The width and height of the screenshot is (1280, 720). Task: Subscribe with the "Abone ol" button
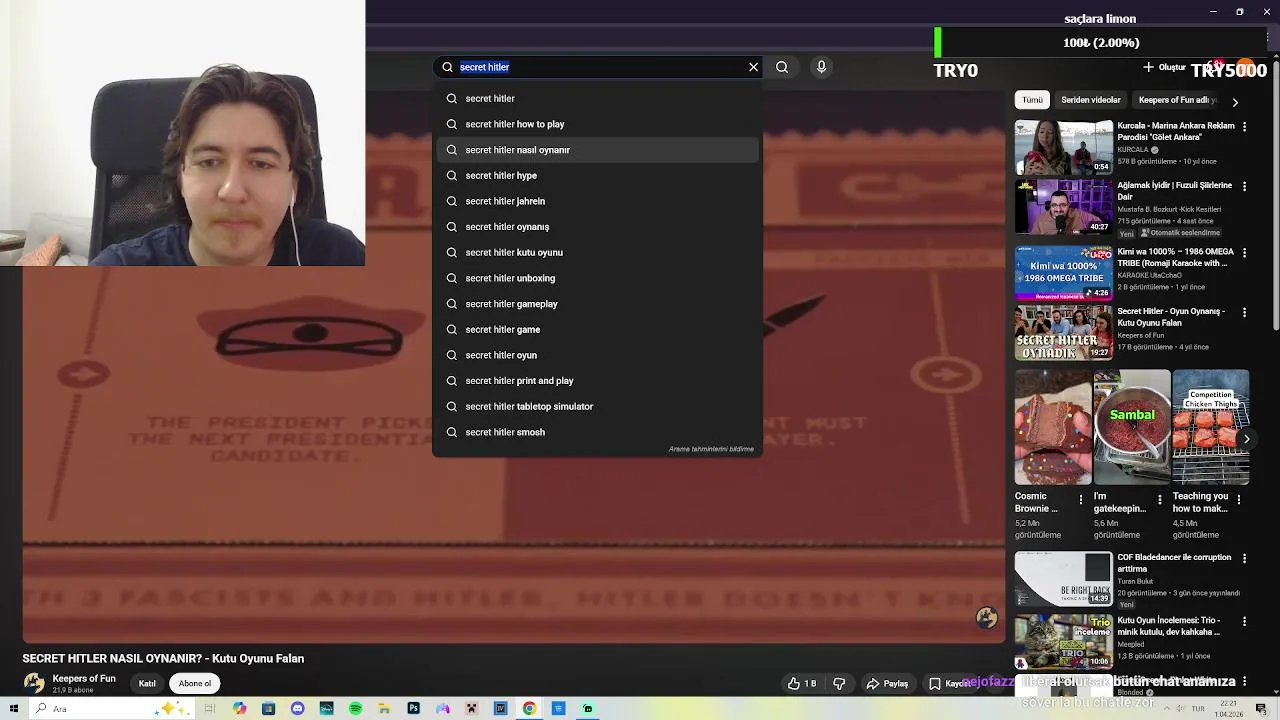click(195, 683)
